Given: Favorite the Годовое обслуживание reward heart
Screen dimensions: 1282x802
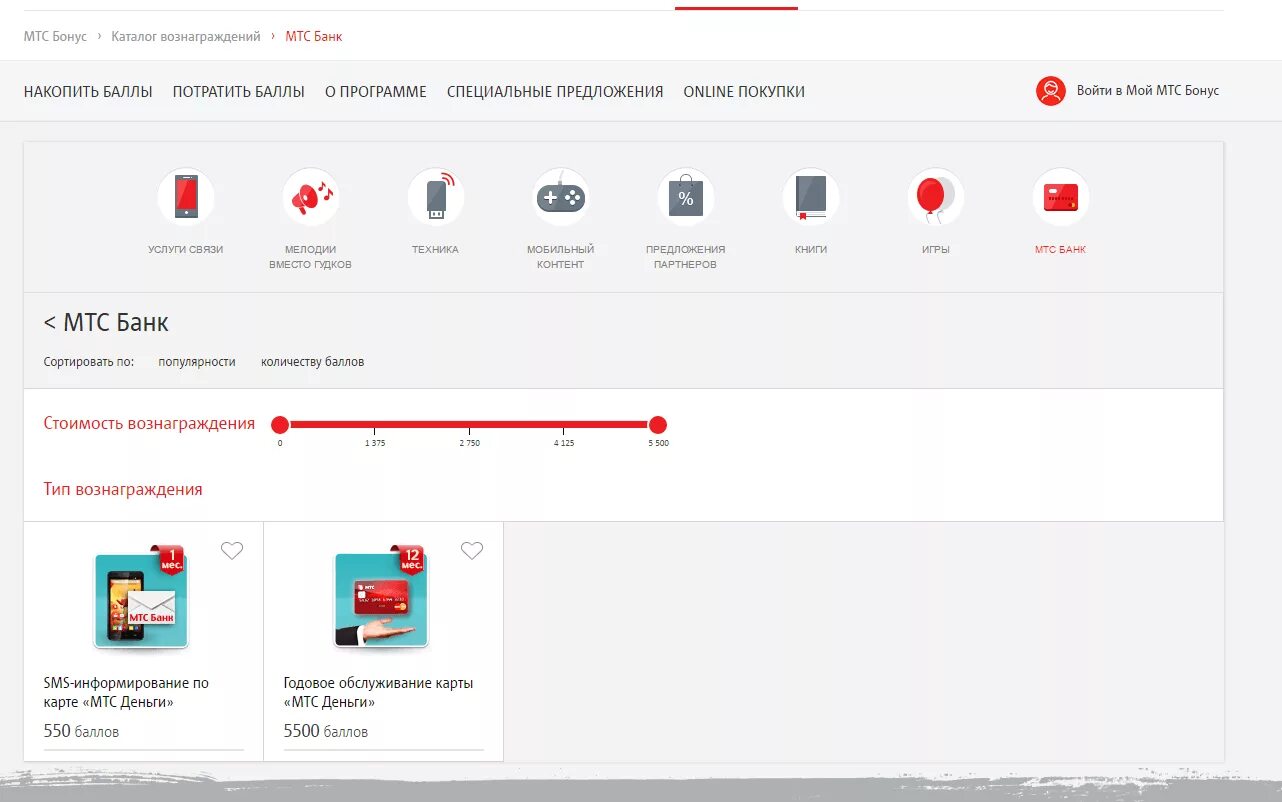Looking at the screenshot, I should [472, 550].
